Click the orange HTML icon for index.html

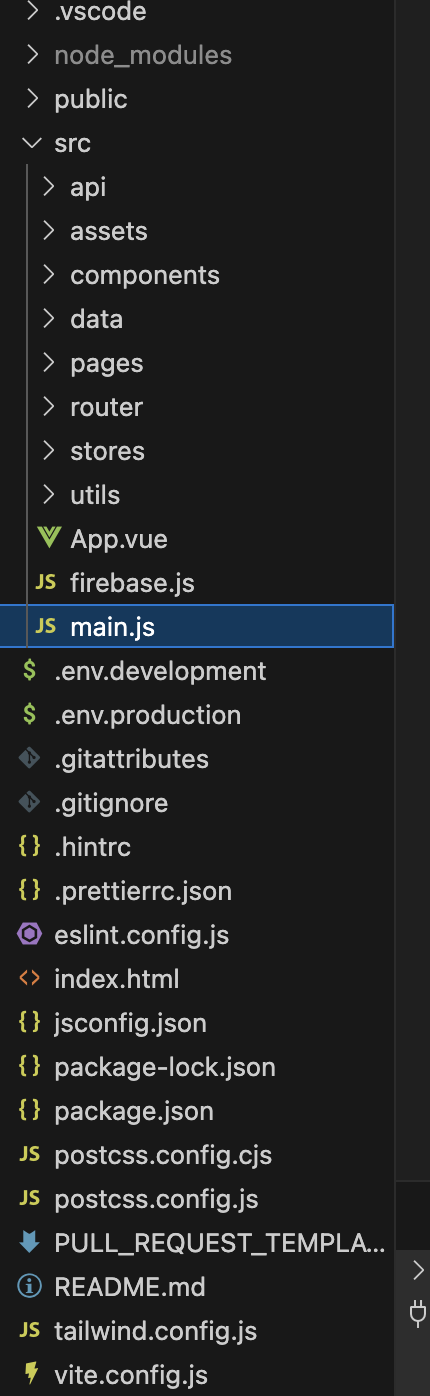[x=30, y=979]
